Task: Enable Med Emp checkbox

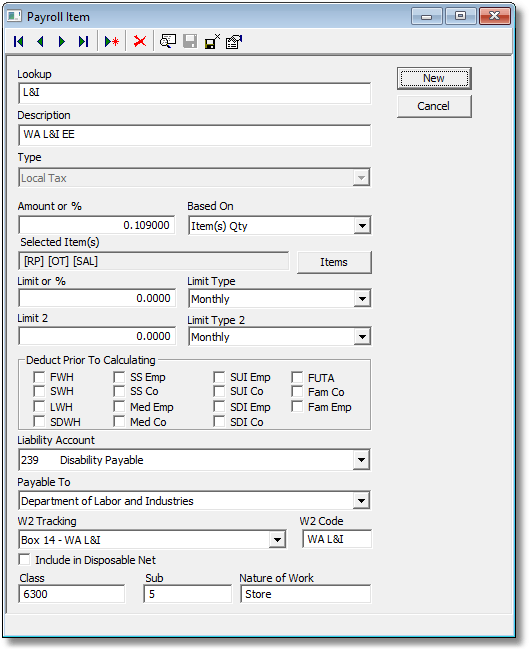Action: pos(119,407)
